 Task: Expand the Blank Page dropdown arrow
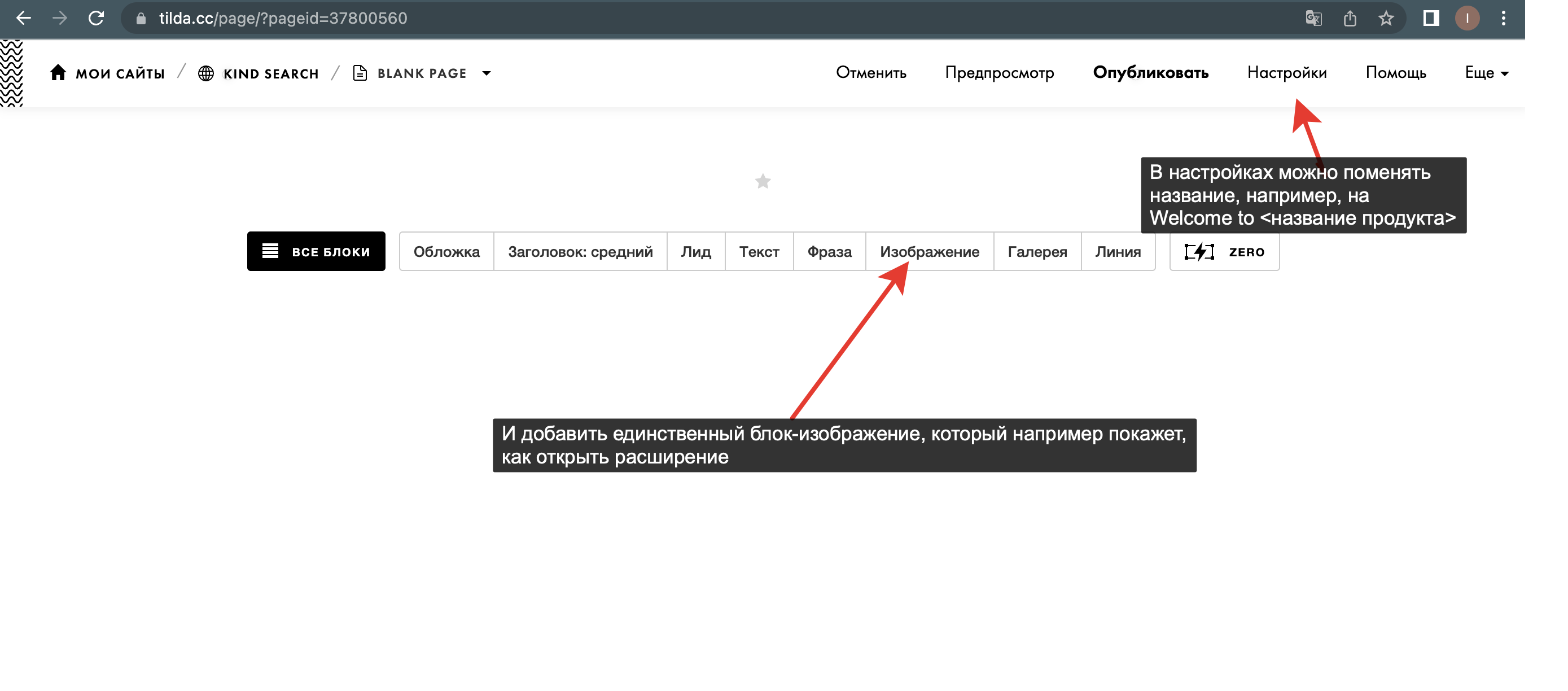tap(487, 73)
